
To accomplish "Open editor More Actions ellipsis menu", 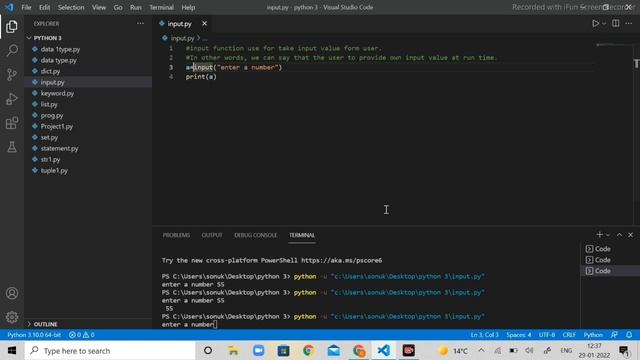I will (x=629, y=24).
